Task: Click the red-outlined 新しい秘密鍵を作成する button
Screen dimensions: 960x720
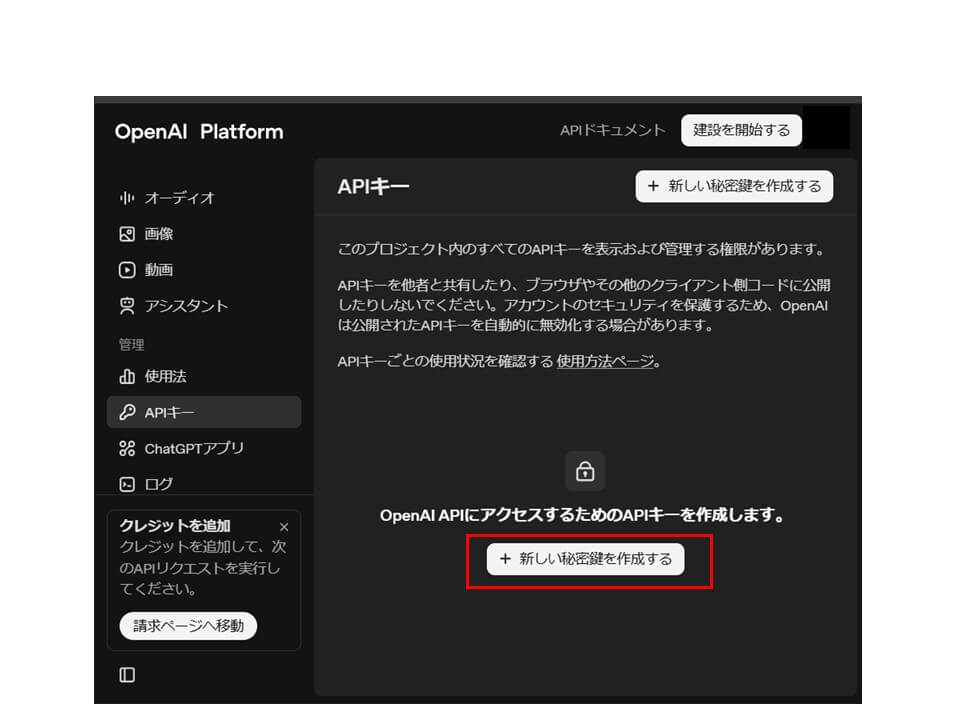Action: pos(586,559)
